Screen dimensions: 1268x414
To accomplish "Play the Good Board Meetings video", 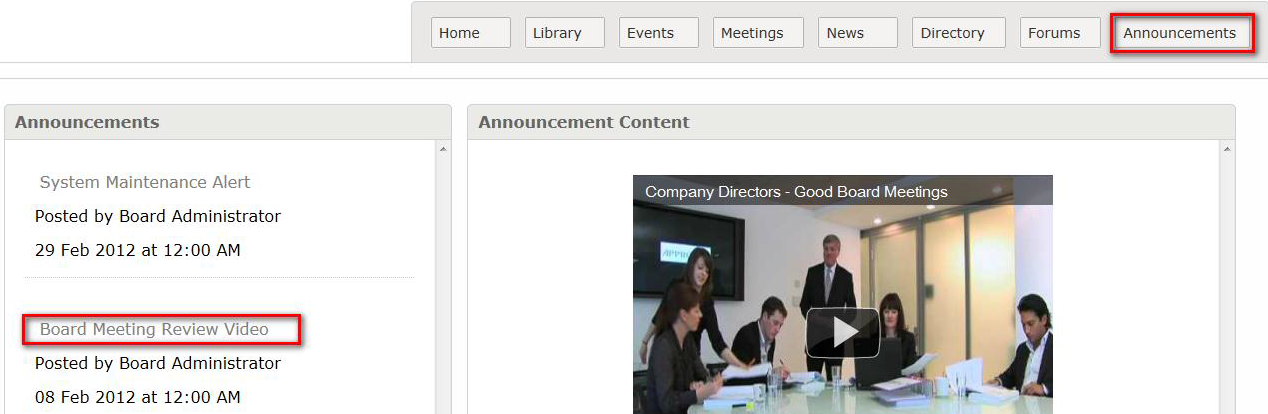I will click(x=842, y=332).
